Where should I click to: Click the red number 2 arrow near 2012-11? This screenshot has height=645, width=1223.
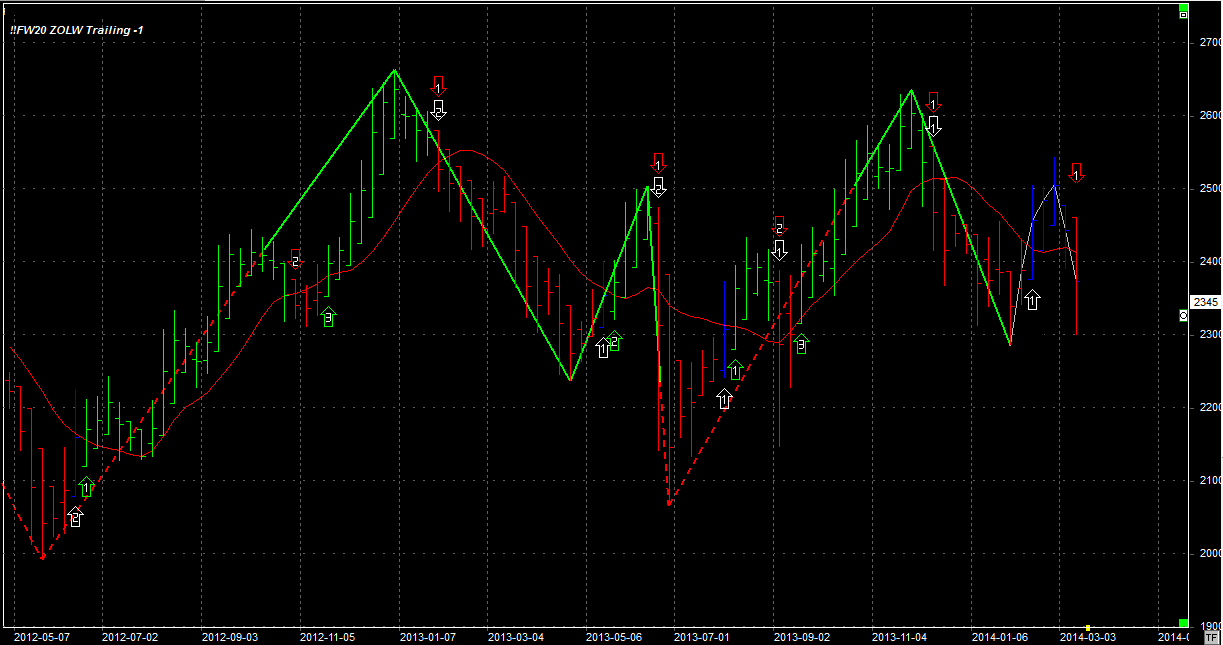[x=295, y=259]
